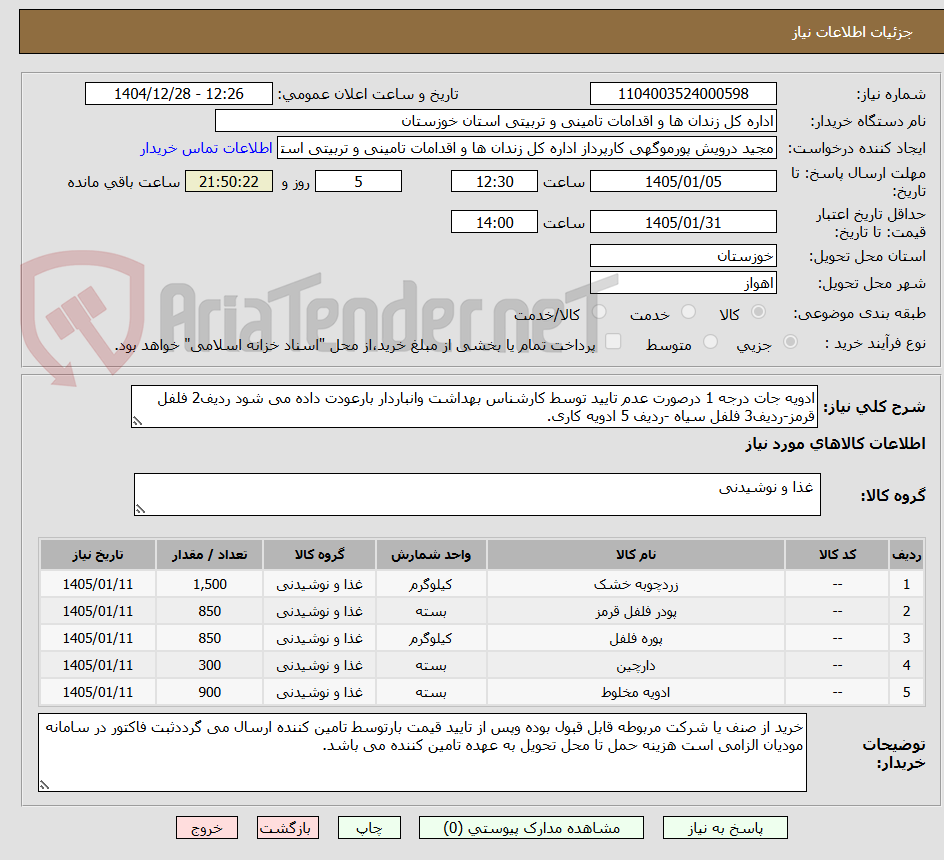
Task: Click the جزئیات اطلاعات نیاز header title
Action: click(851, 32)
